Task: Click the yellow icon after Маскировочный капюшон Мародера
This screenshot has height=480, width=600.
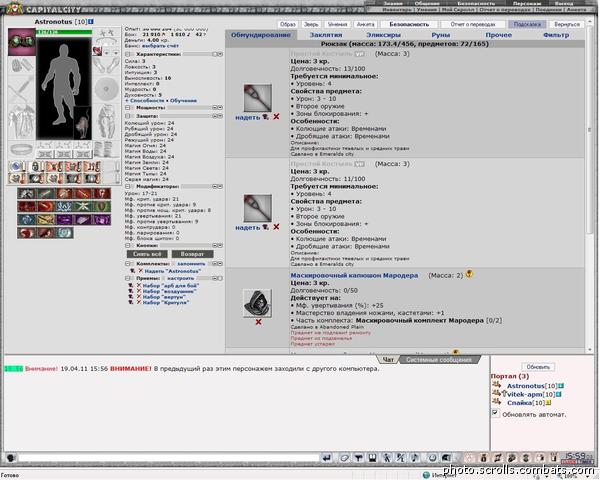Action: (x=469, y=274)
